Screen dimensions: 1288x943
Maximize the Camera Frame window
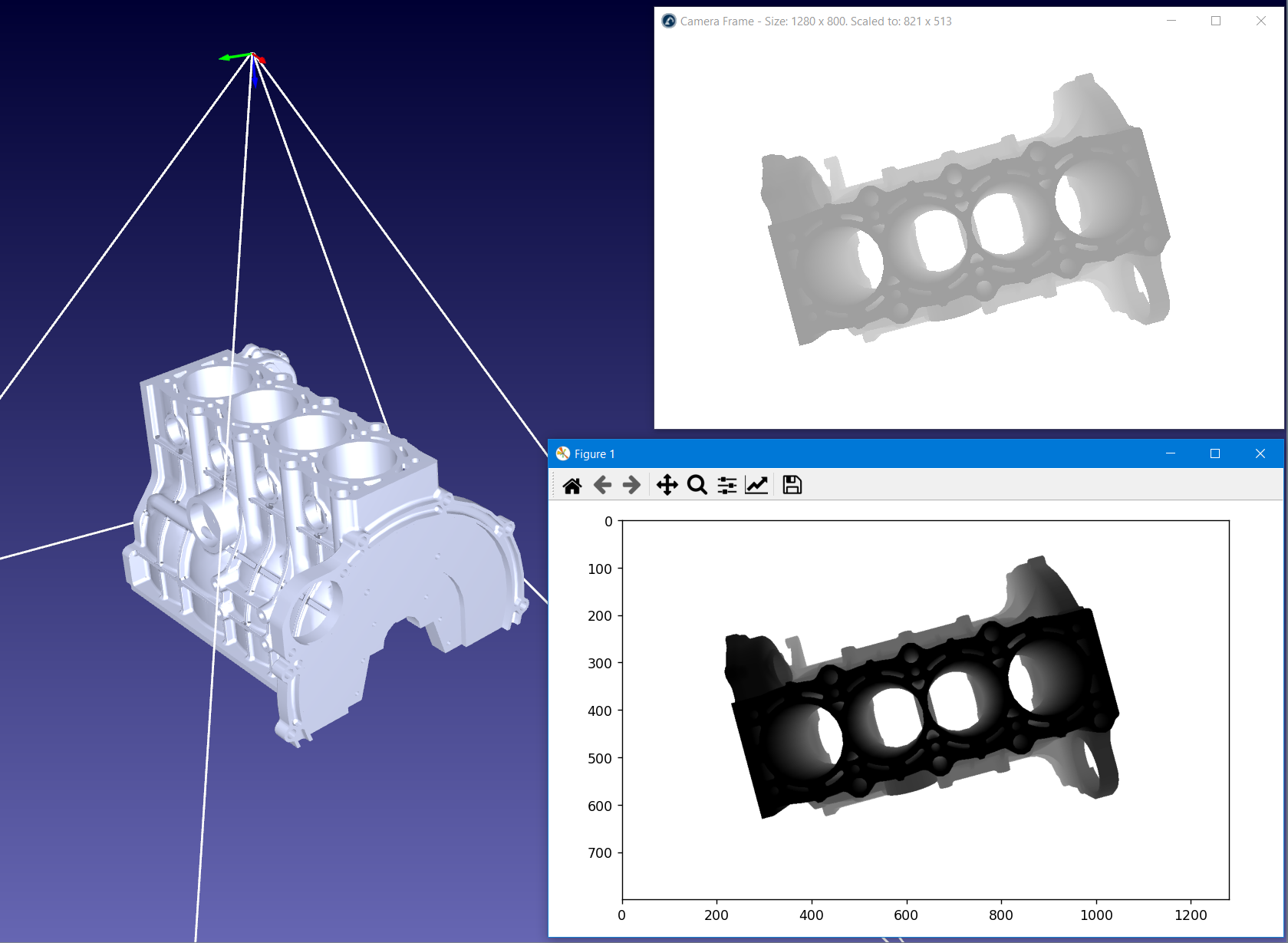pos(1216,21)
